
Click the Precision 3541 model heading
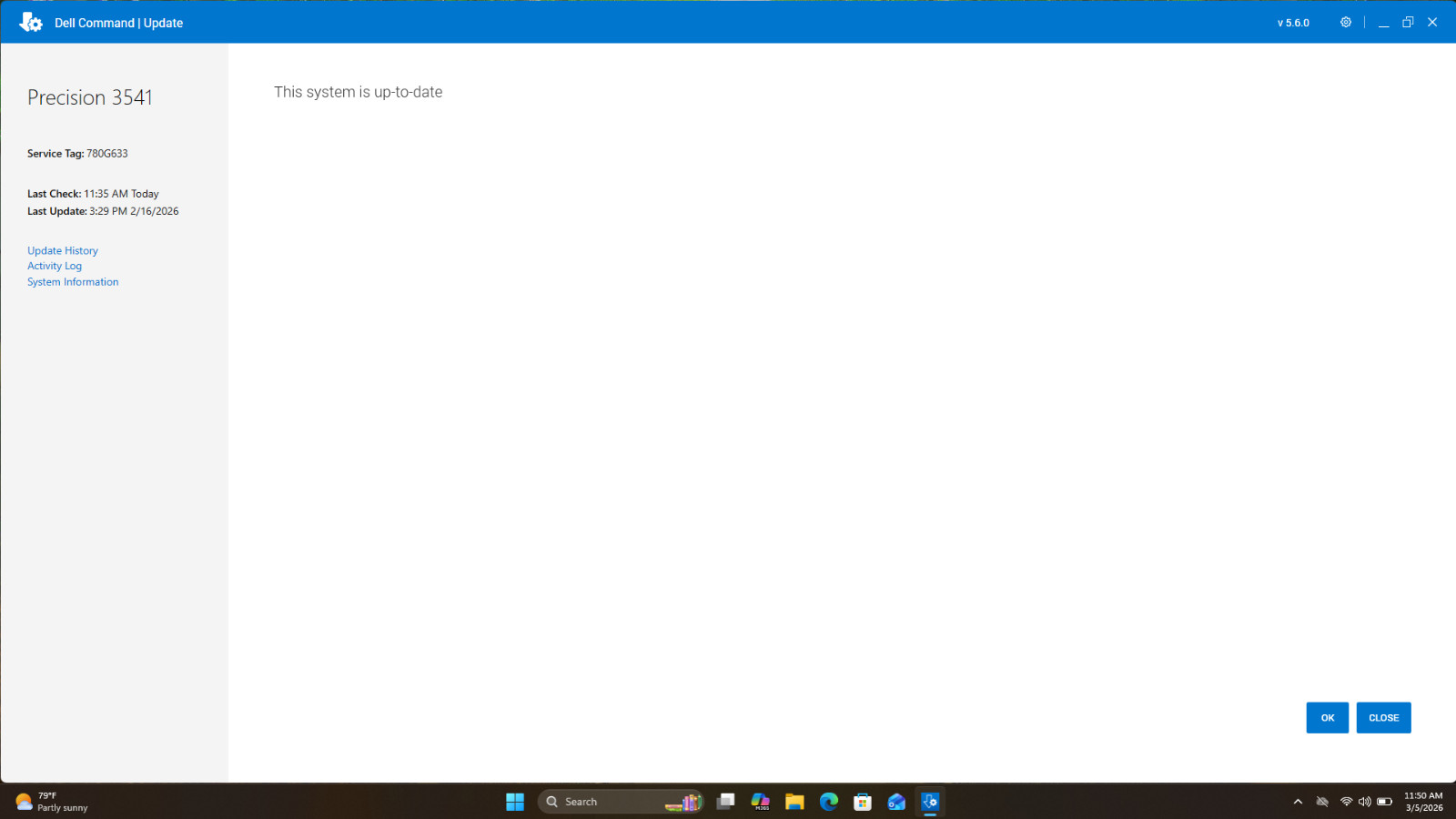90,97
